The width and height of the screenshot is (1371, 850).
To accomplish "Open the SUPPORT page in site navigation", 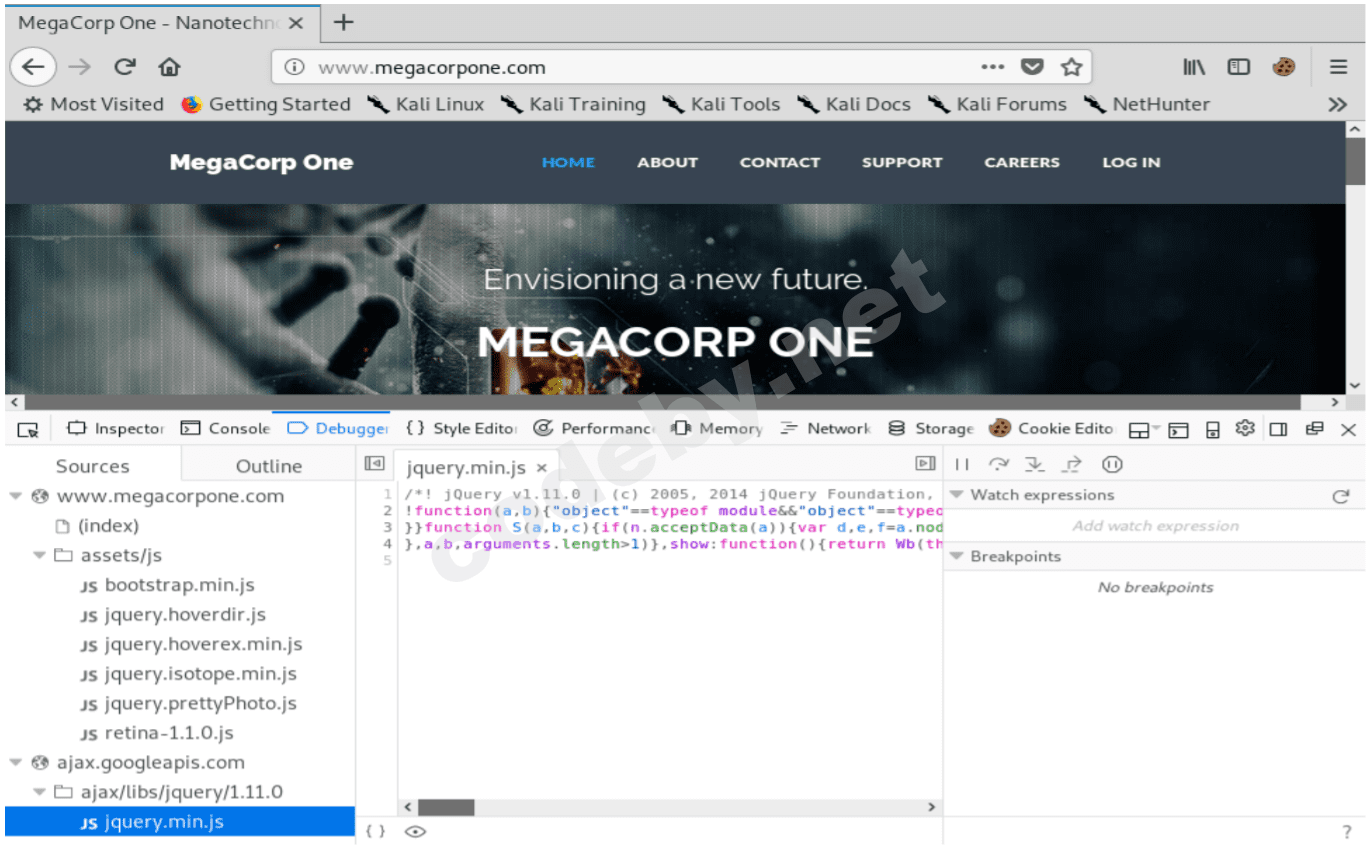I will [x=902, y=162].
